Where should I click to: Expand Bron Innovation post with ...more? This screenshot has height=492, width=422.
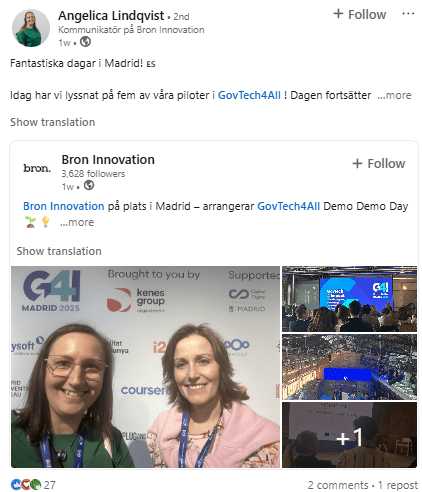coord(77,222)
